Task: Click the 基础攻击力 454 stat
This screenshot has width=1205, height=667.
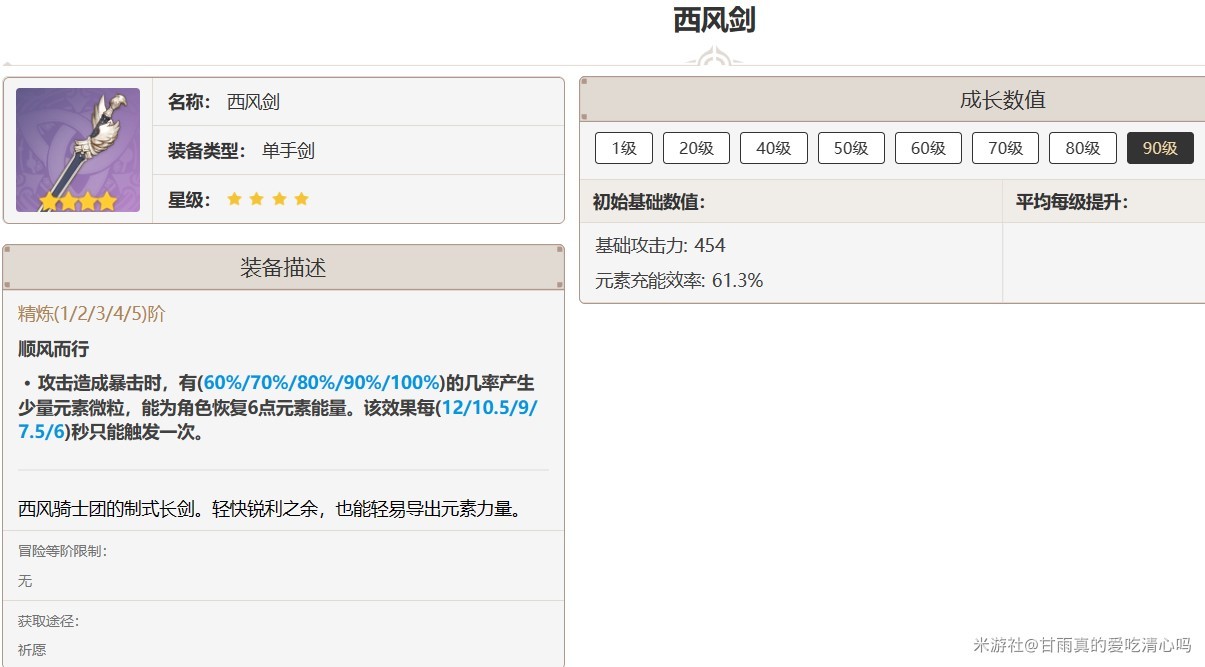Action: [660, 246]
